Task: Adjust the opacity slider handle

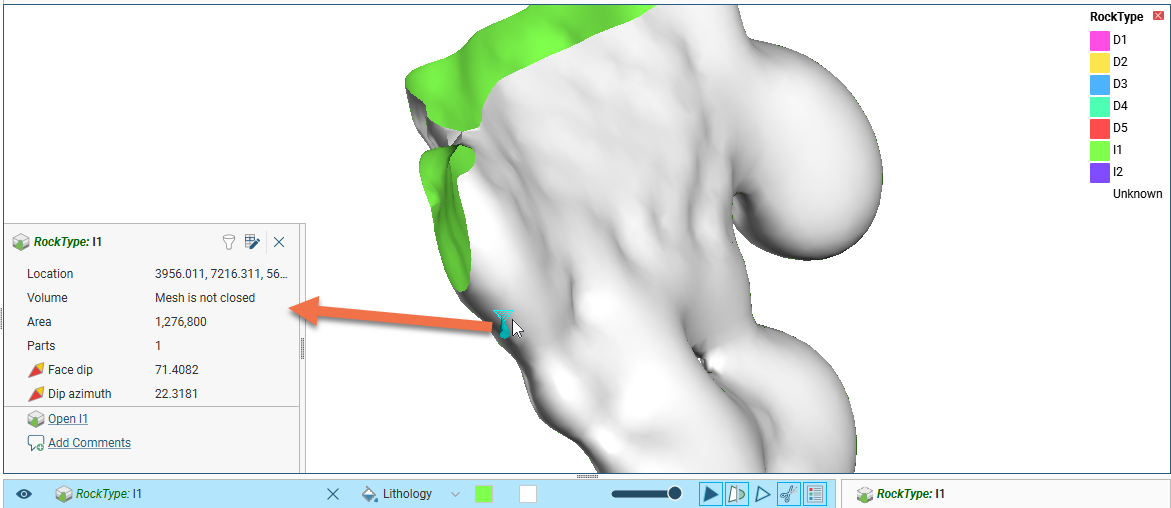Action: (675, 493)
